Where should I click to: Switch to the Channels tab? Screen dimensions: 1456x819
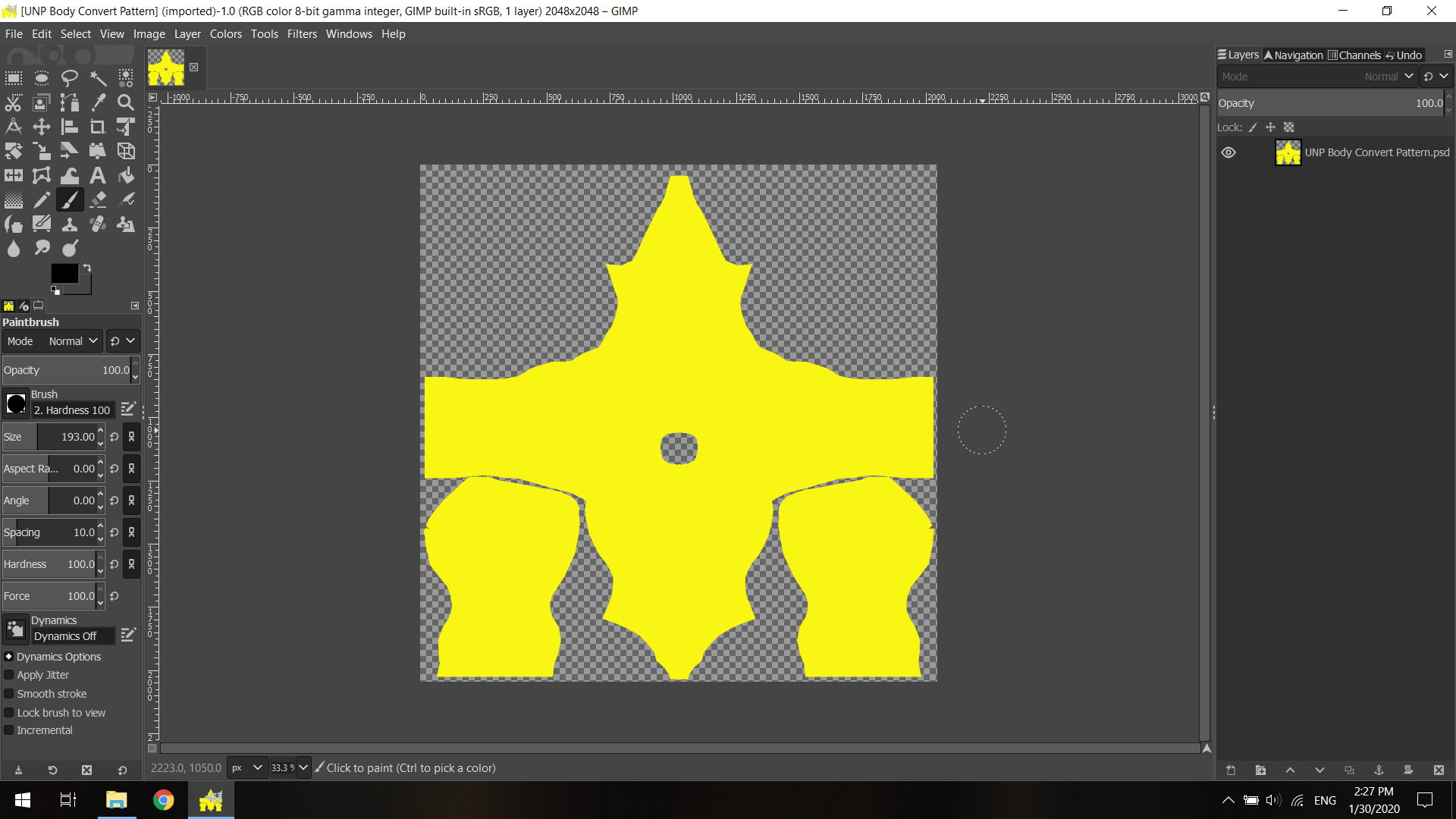tap(1354, 55)
